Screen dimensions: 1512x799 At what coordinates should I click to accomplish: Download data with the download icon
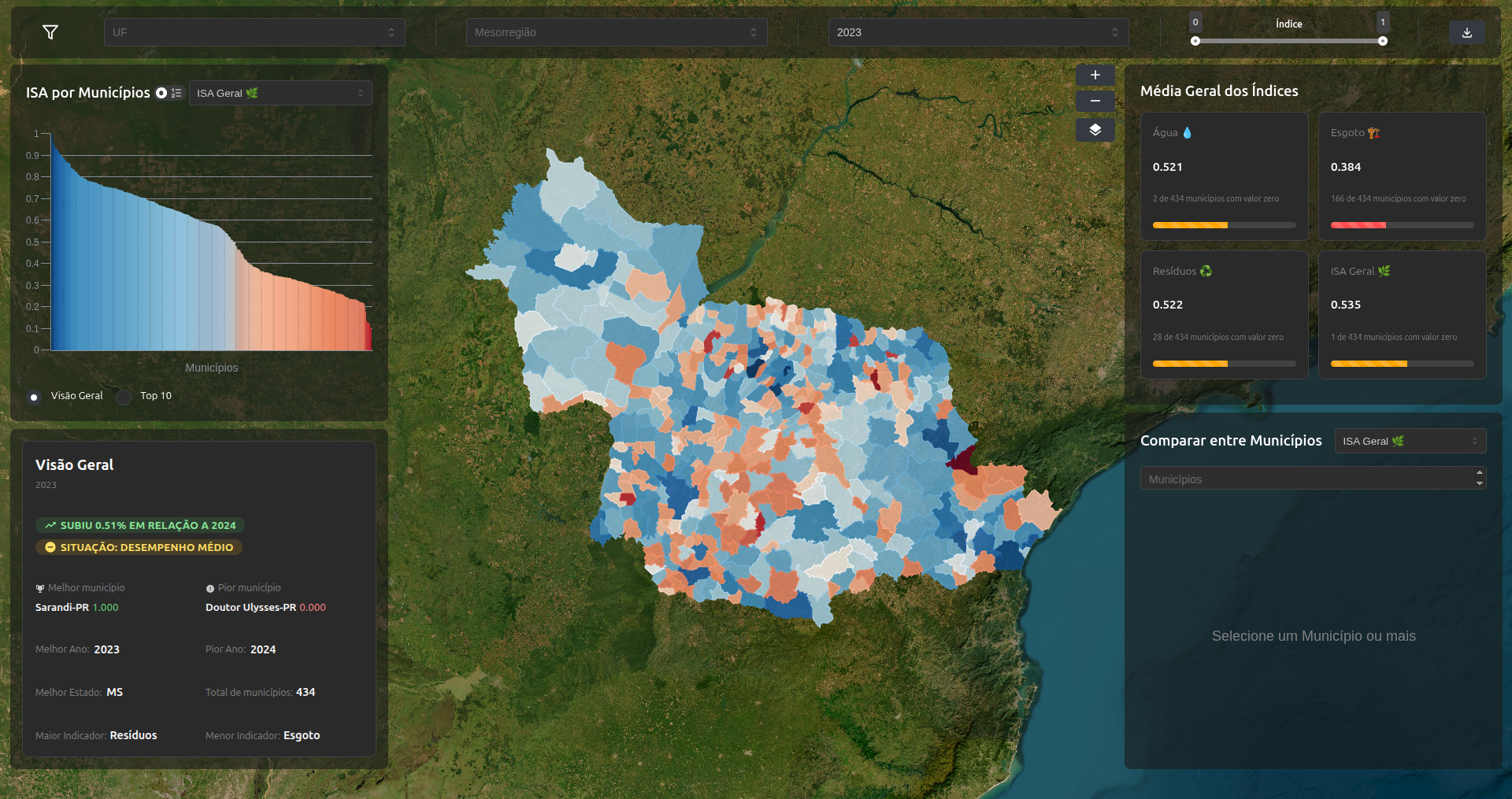coord(1467,32)
